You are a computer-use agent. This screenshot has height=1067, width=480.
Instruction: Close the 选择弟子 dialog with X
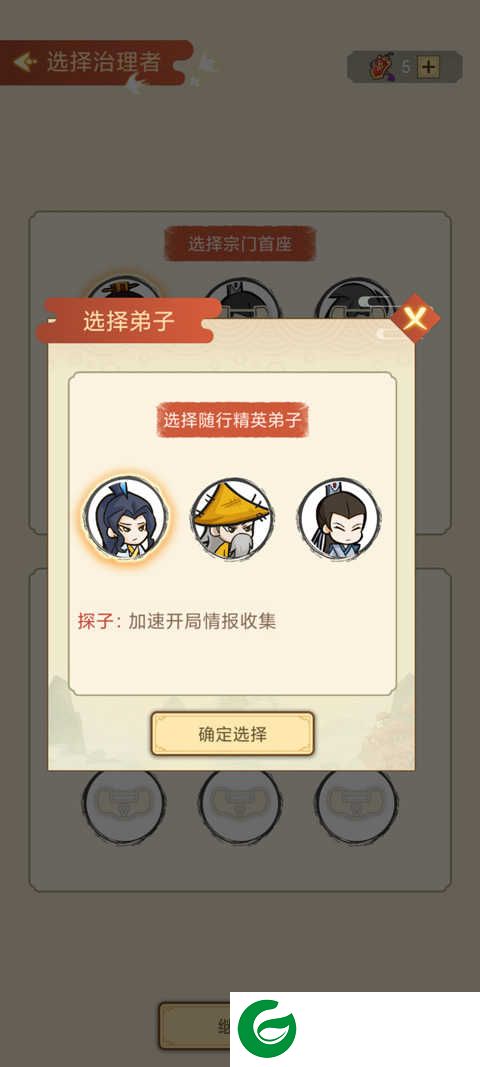click(415, 318)
